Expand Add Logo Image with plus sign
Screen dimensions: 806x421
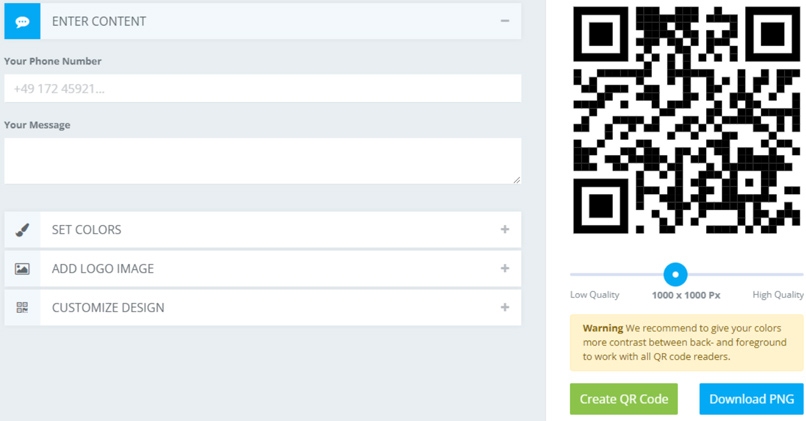click(505, 268)
